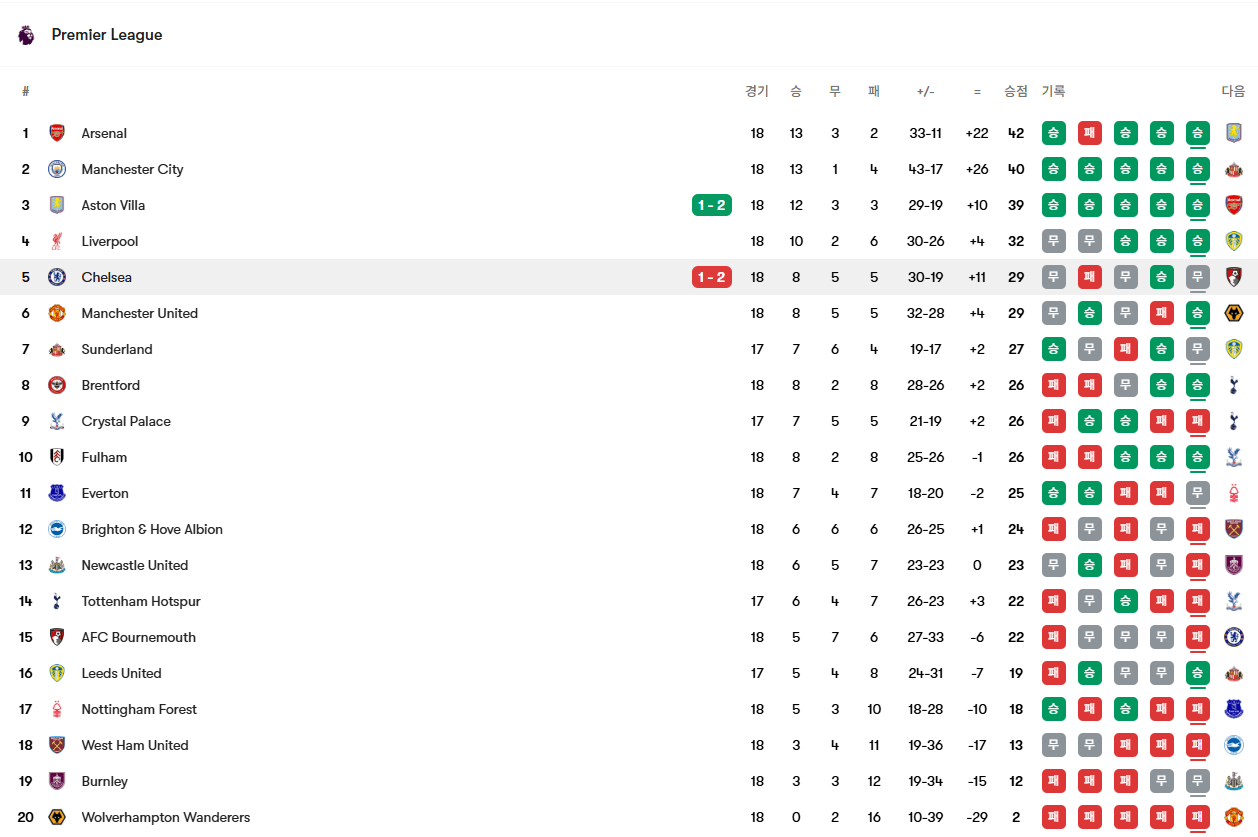Click Arsenal's club crest
The width and height of the screenshot is (1258, 837).
pos(57,133)
